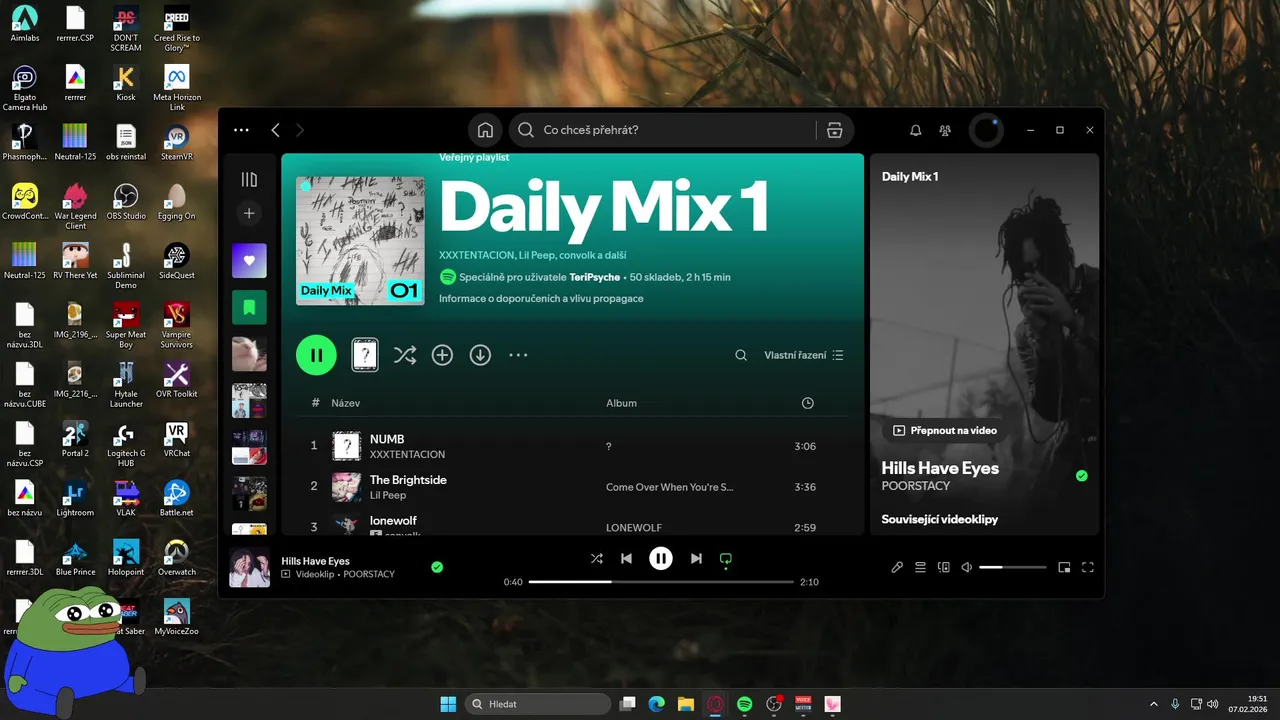
Task: Open Liked Songs in sidebar
Action: pos(249,260)
